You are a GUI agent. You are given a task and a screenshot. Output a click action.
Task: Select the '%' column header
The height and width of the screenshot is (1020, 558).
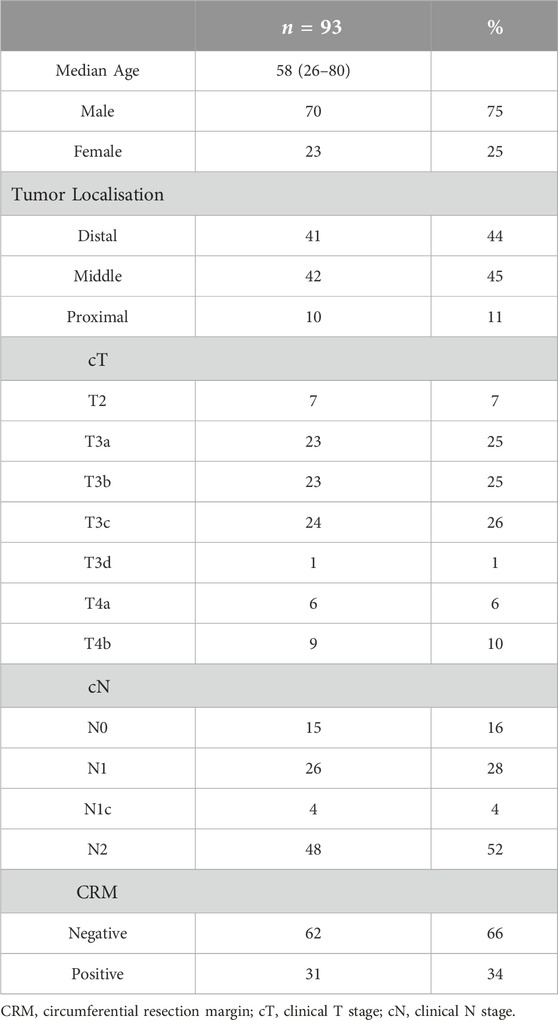pos(494,29)
